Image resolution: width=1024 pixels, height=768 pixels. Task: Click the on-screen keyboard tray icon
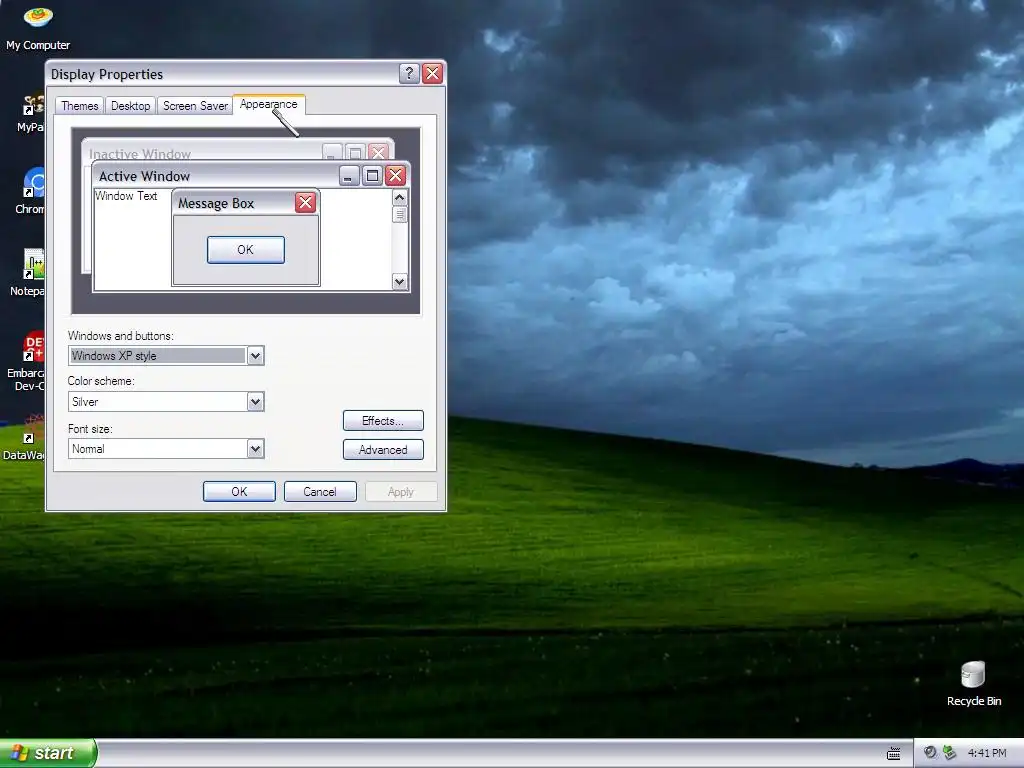(x=893, y=754)
